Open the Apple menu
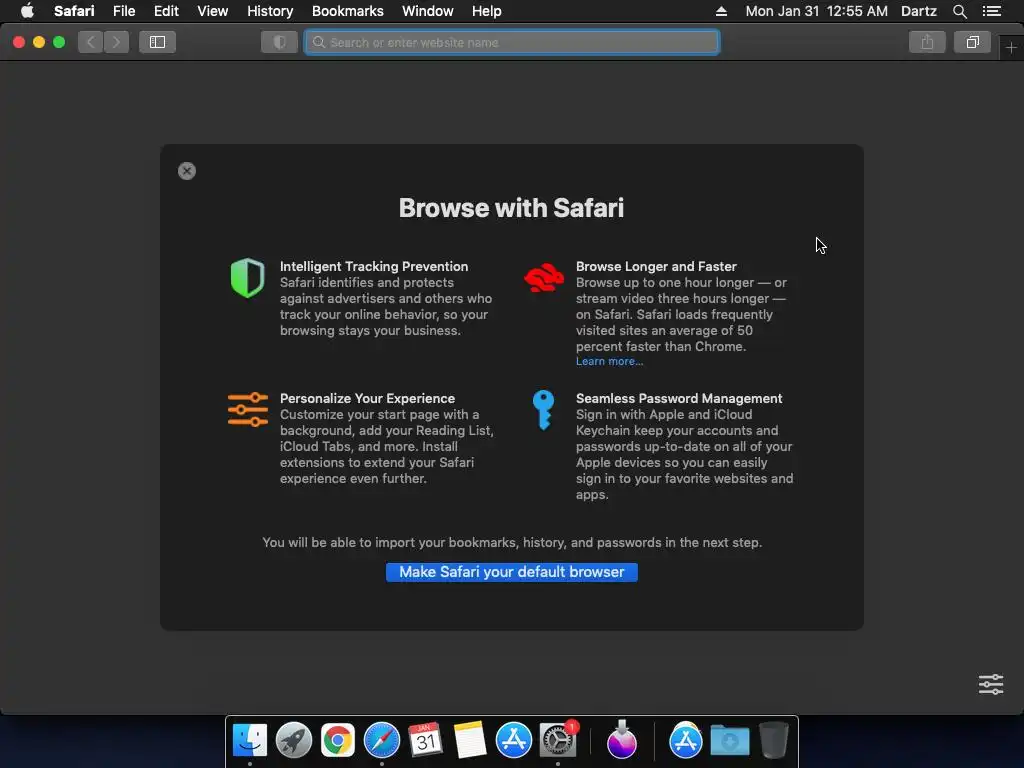Image resolution: width=1024 pixels, height=768 pixels. (x=27, y=11)
